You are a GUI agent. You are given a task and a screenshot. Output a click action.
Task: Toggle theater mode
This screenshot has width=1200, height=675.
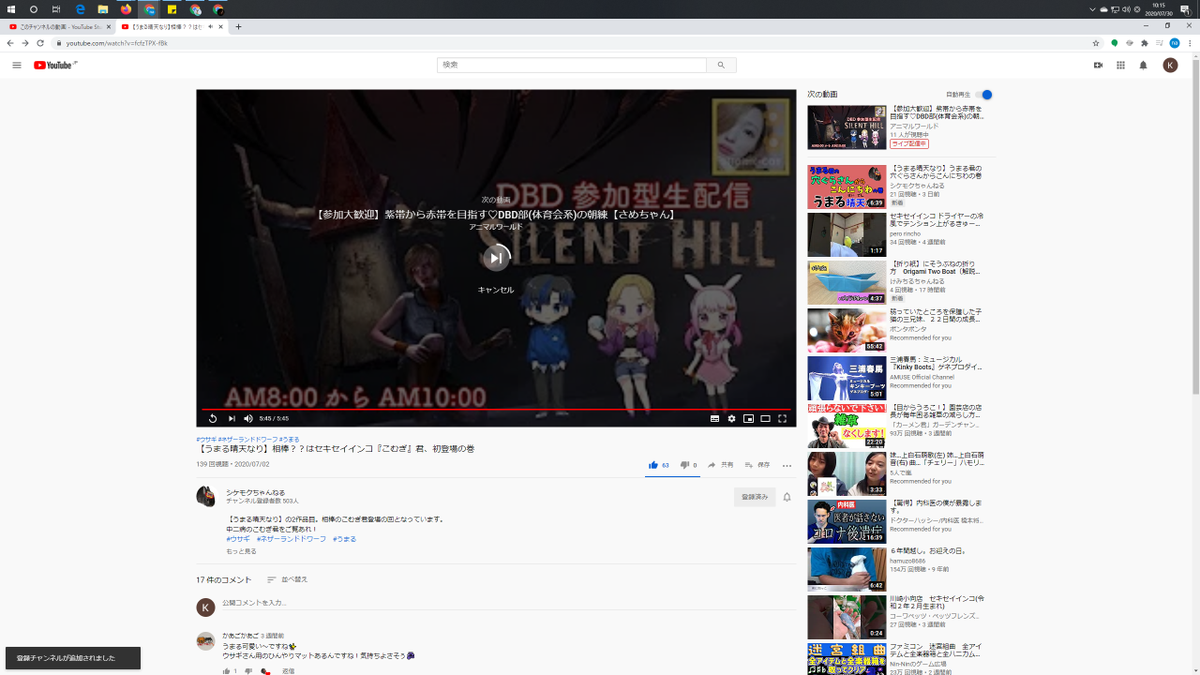pyautogui.click(x=765, y=418)
